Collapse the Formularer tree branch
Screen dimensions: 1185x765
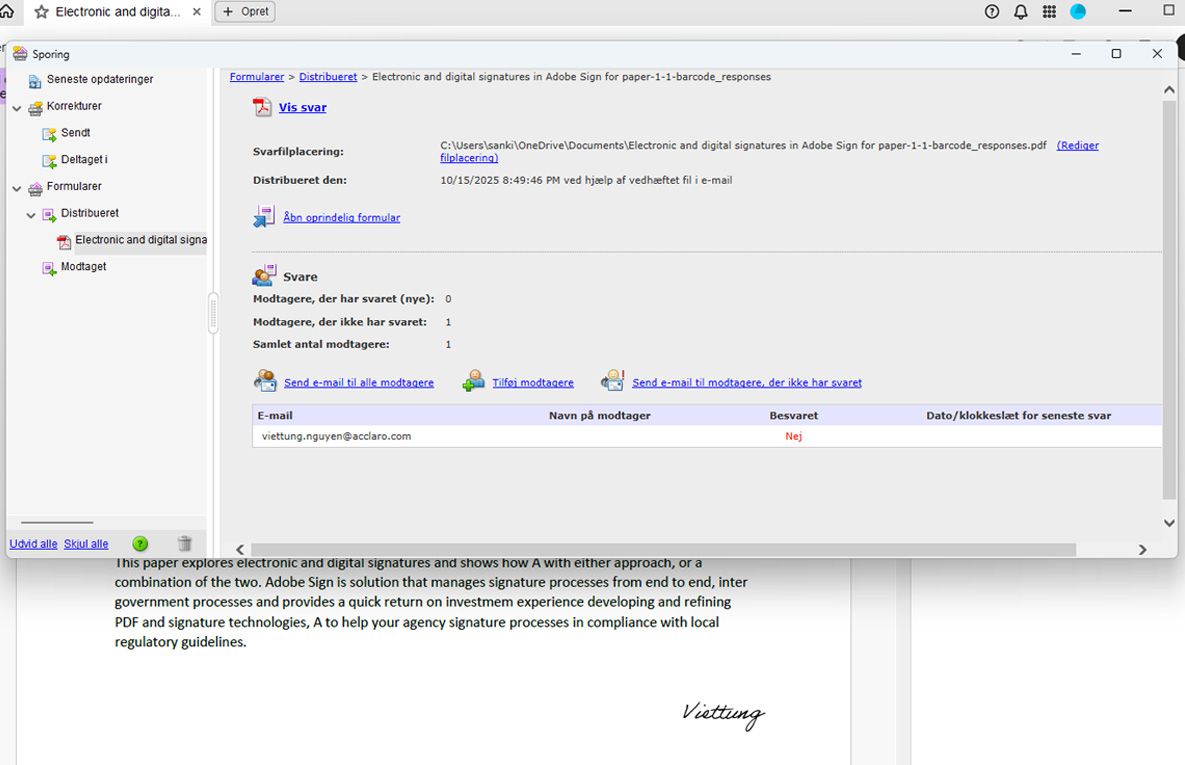[16, 186]
